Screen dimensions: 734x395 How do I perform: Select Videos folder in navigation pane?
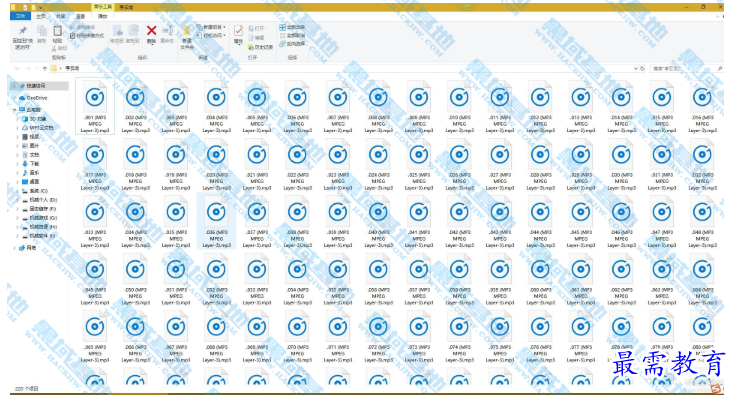click(31, 137)
